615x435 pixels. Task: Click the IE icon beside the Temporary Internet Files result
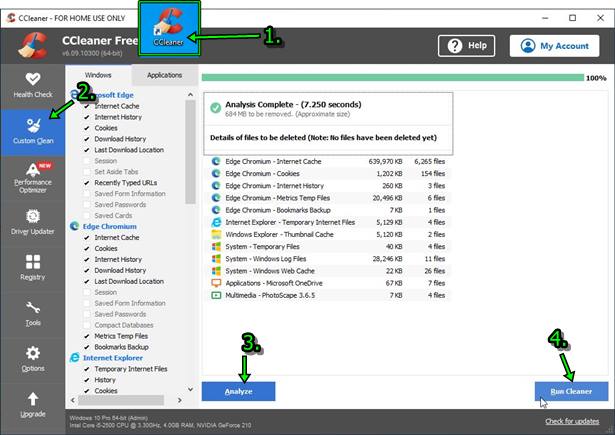(x=216, y=222)
